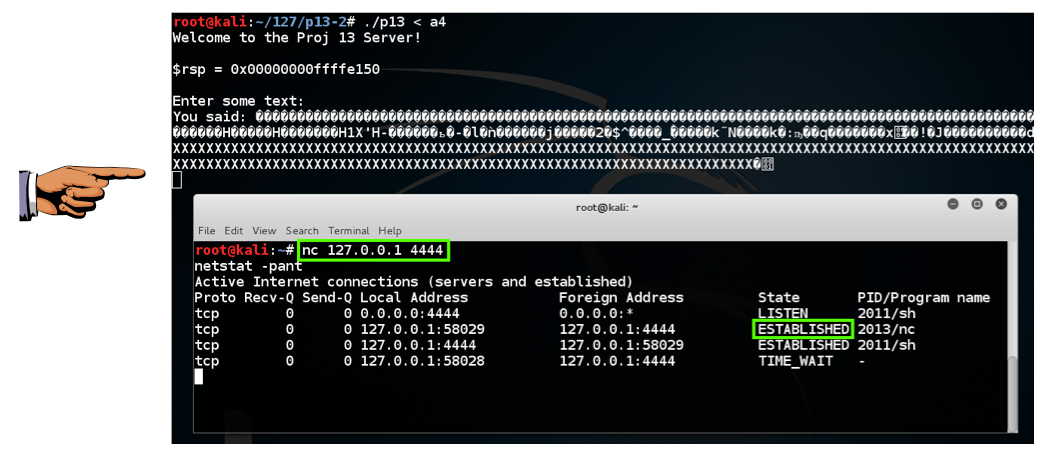Maximize the root@kali terminal window
1046x456 pixels.
(x=977, y=204)
